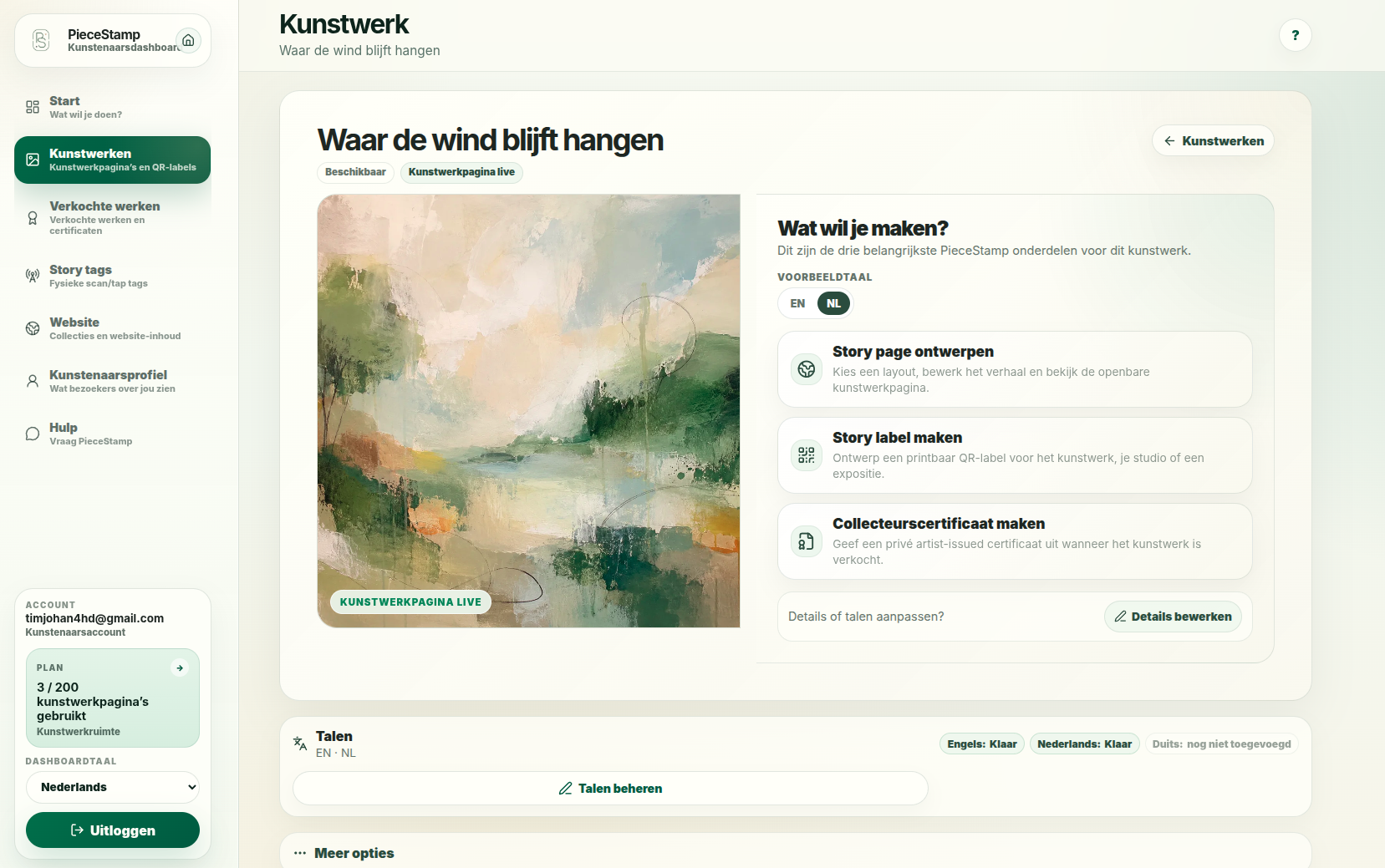This screenshot has height=868, width=1385.
Task: Click the text Details of talen aanpassen?
Action: tap(866, 617)
